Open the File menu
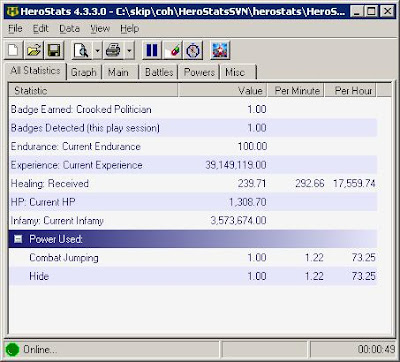 [15, 29]
